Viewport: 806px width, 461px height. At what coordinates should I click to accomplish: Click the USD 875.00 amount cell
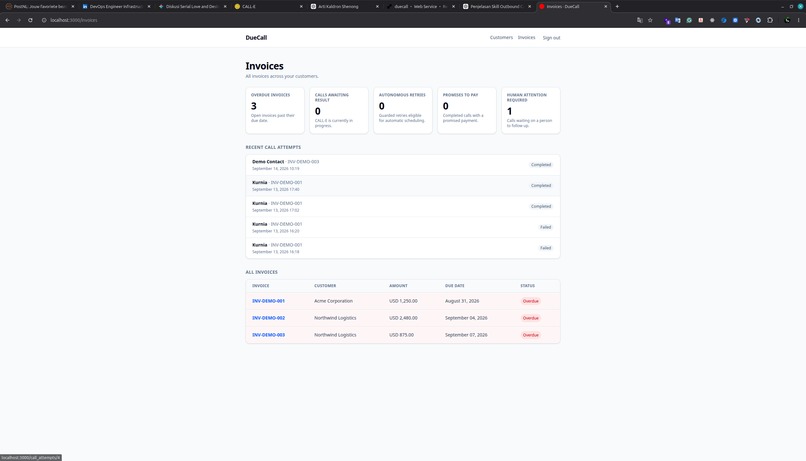401,335
